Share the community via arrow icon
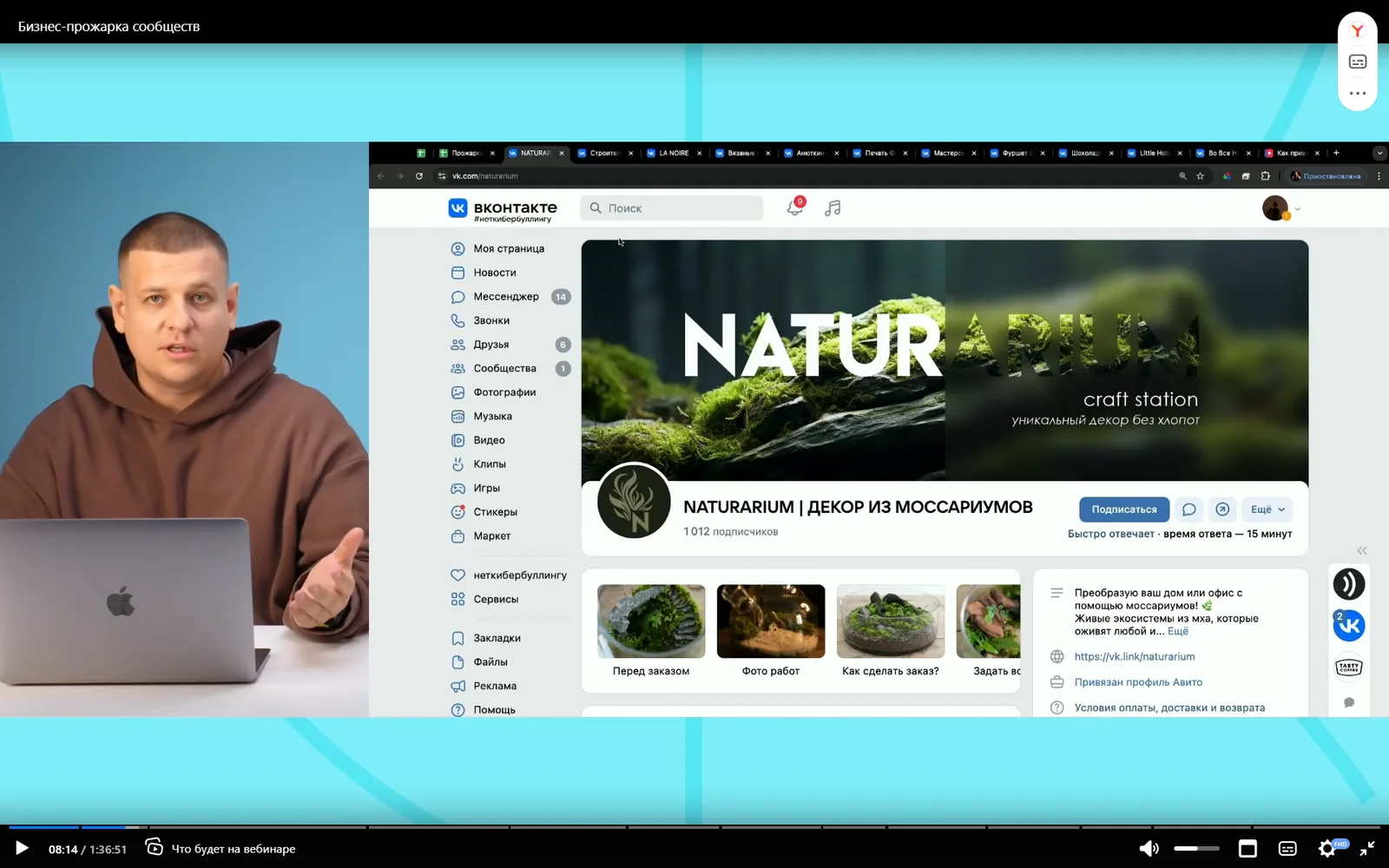 point(1222,510)
